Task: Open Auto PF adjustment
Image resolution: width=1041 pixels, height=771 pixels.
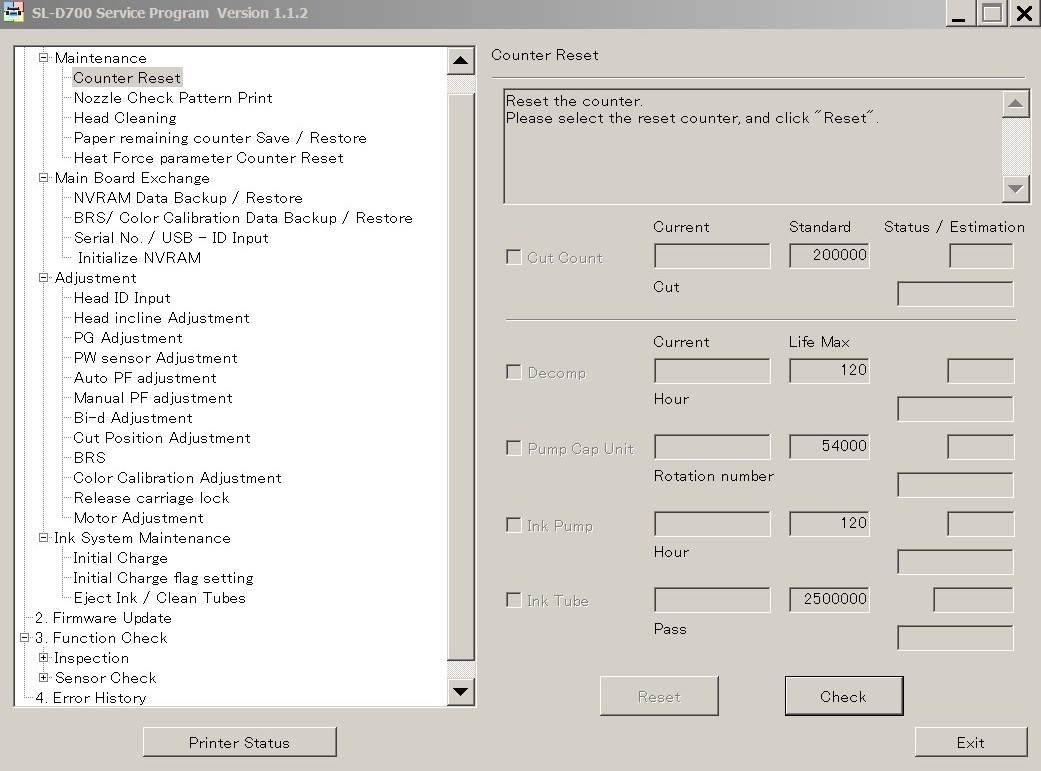Action: tap(145, 378)
